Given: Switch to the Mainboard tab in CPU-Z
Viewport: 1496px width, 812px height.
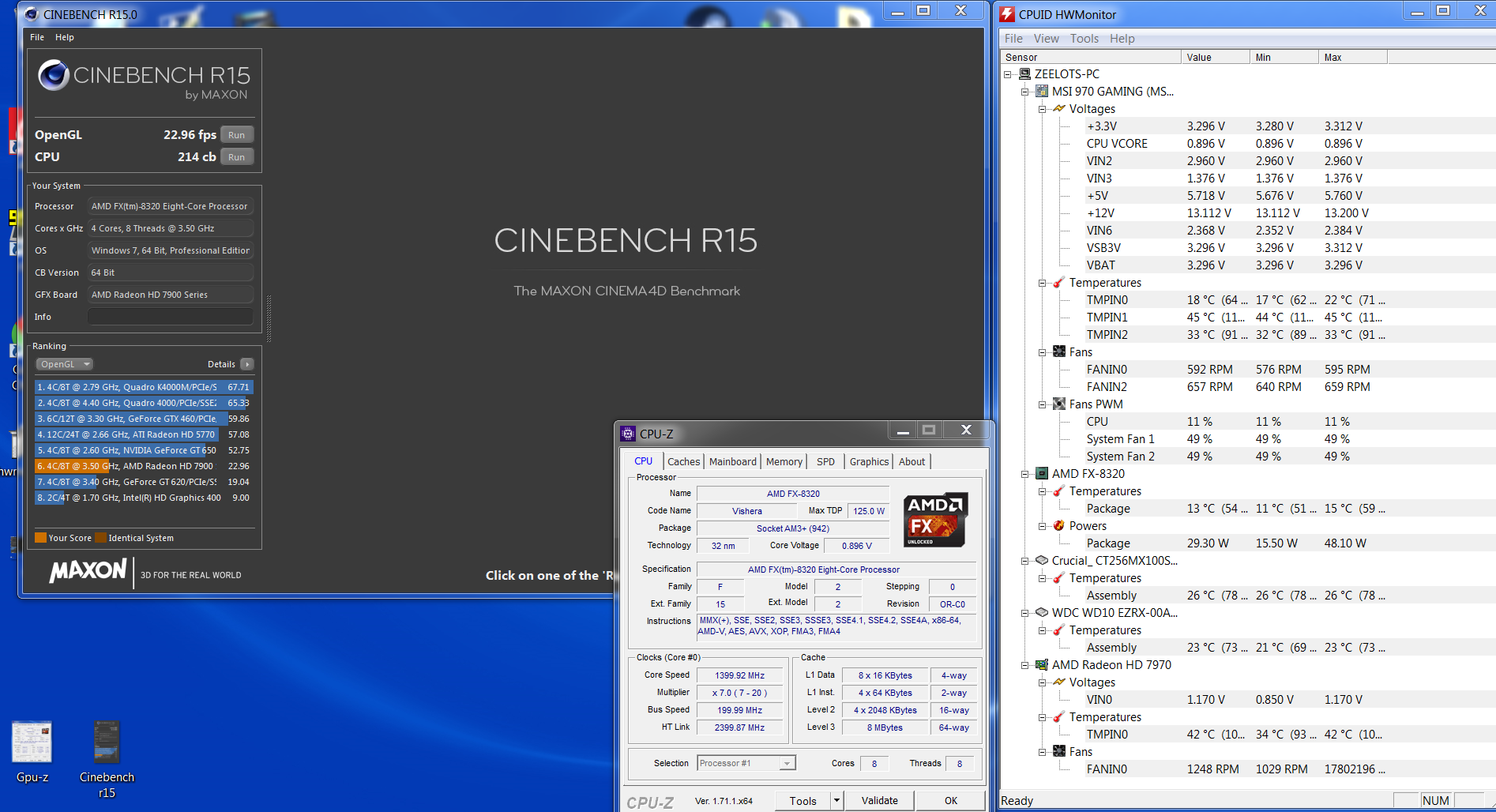Looking at the screenshot, I should 732,461.
